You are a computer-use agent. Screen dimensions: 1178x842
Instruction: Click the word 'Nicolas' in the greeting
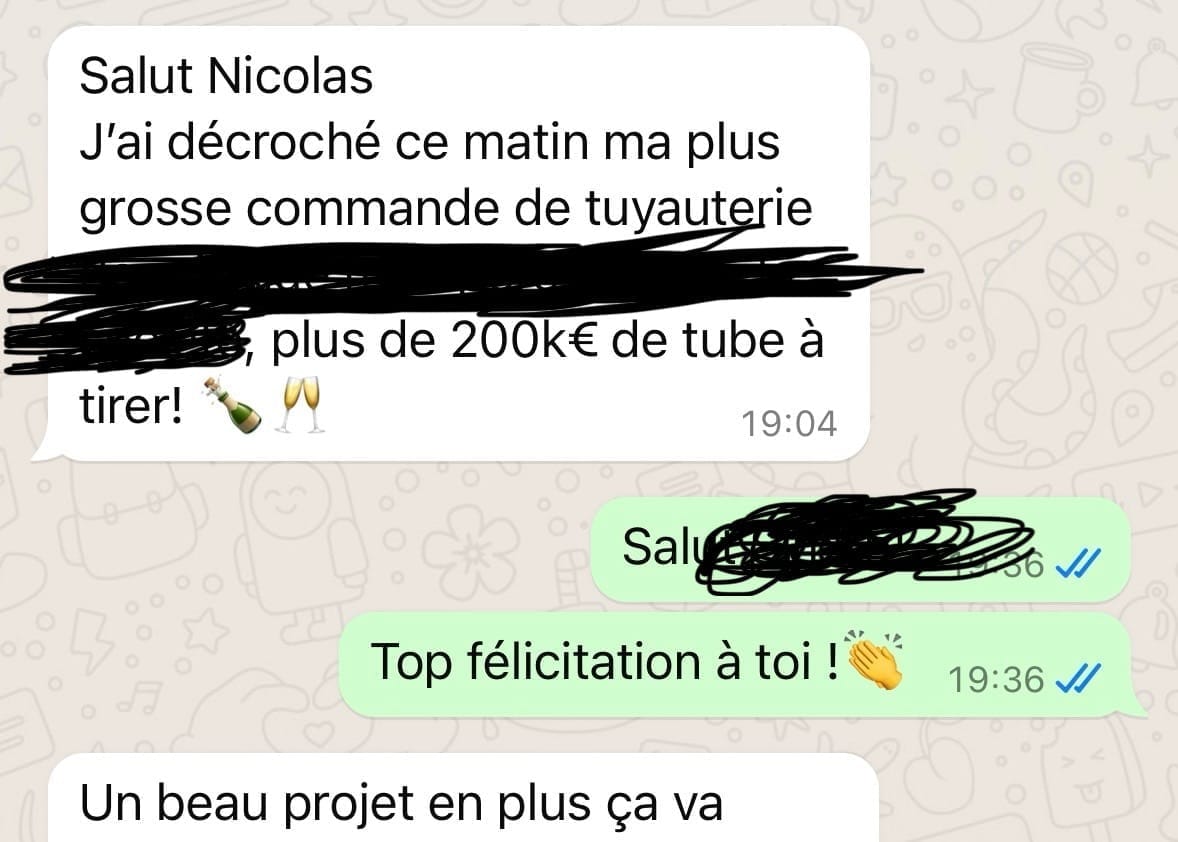pyautogui.click(x=290, y=76)
